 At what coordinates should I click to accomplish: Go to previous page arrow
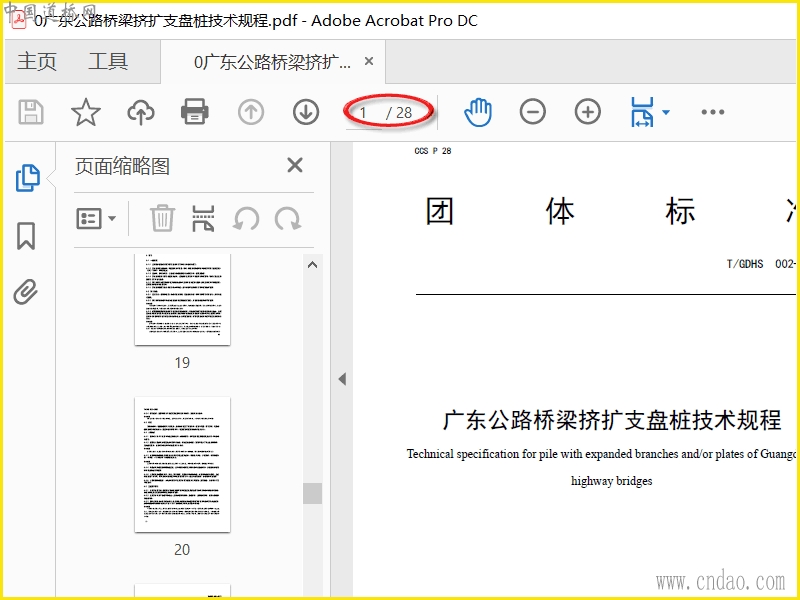(251, 112)
